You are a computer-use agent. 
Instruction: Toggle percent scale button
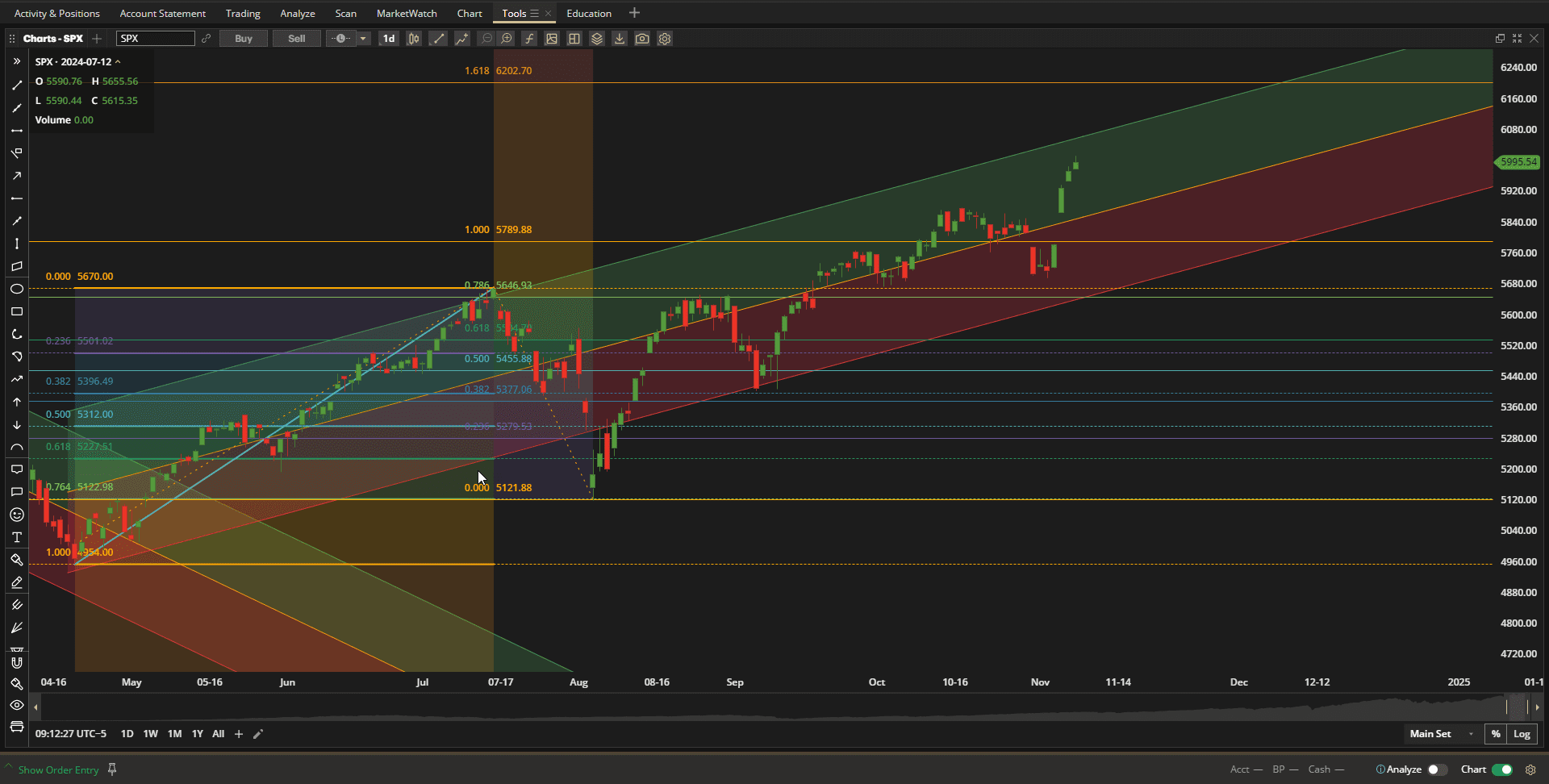pyautogui.click(x=1496, y=734)
